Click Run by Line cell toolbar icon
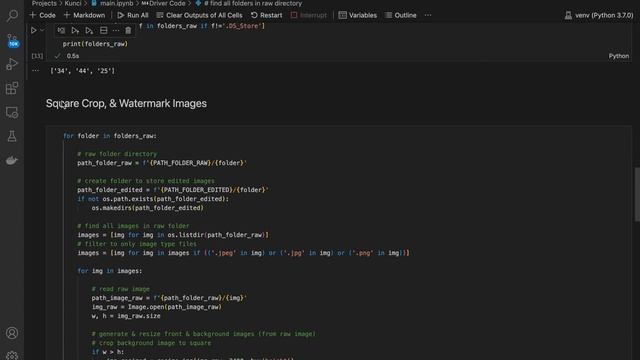Viewport: 640px width, 360px height. point(61,30)
